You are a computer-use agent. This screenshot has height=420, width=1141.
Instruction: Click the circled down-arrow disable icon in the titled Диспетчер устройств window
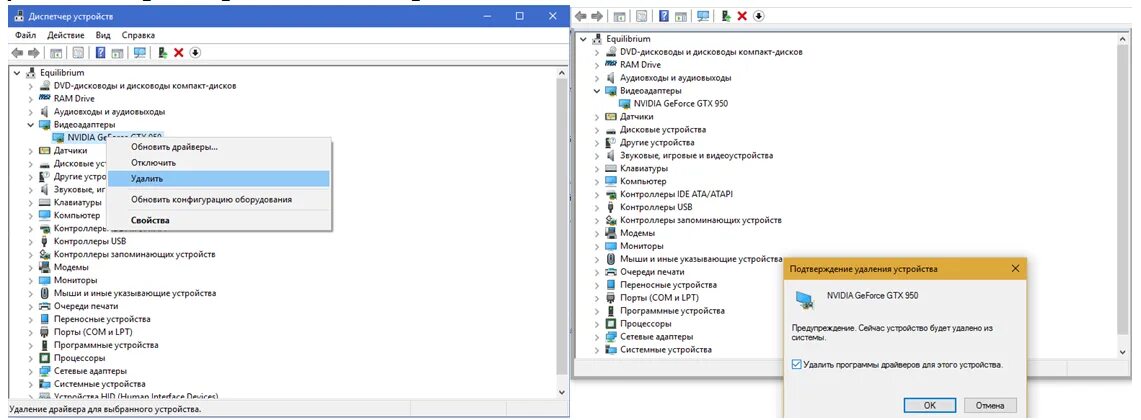coord(194,53)
